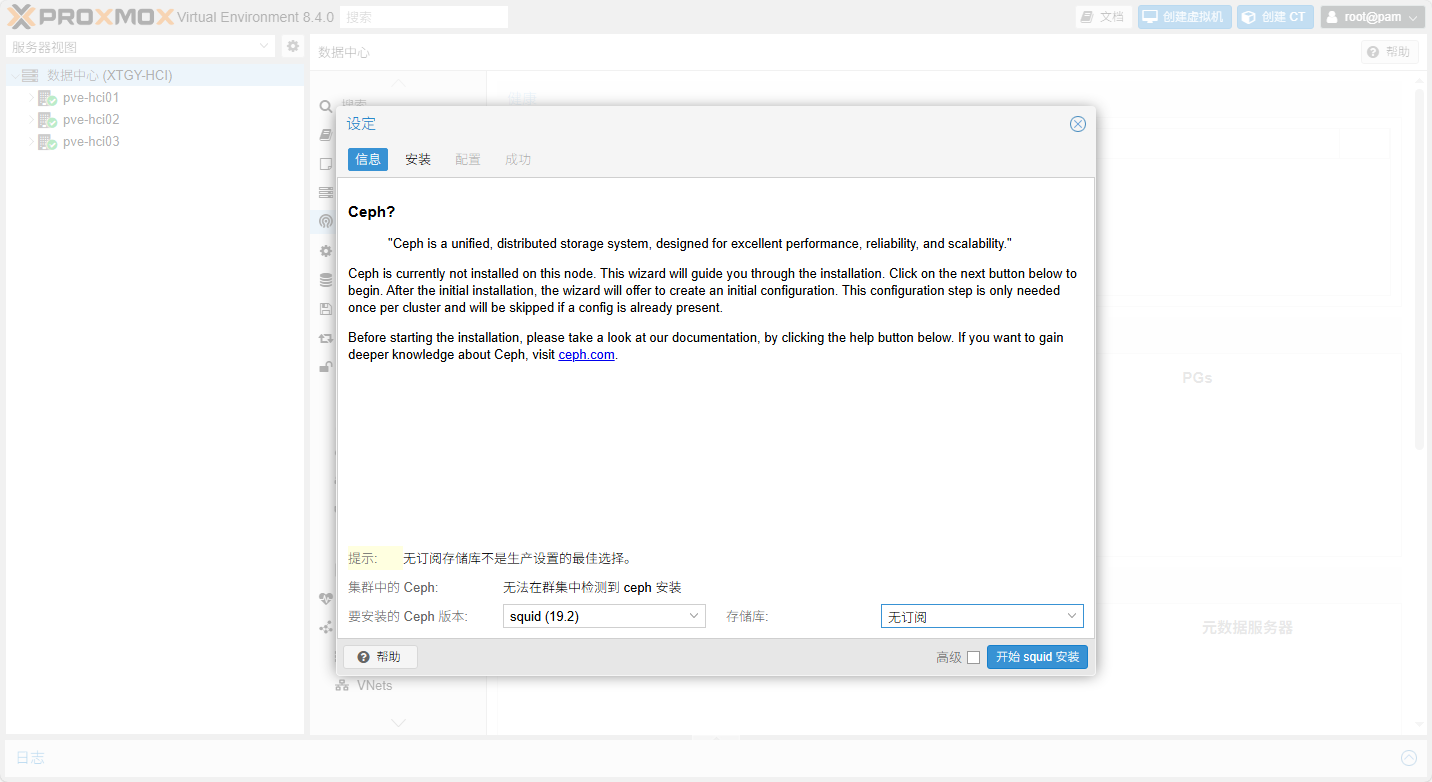The height and width of the screenshot is (782, 1432).
Task: Click the 日志 log panel title
Action: pos(30,758)
